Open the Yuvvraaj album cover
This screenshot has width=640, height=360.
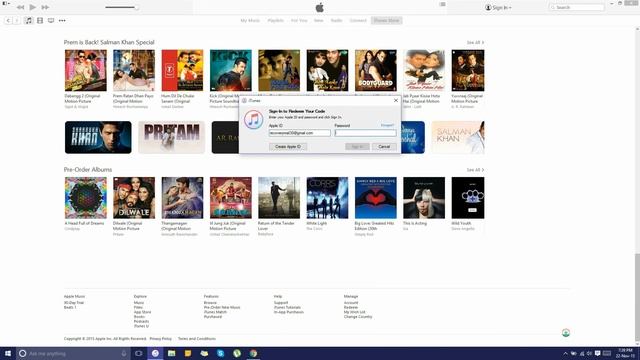[468, 71]
